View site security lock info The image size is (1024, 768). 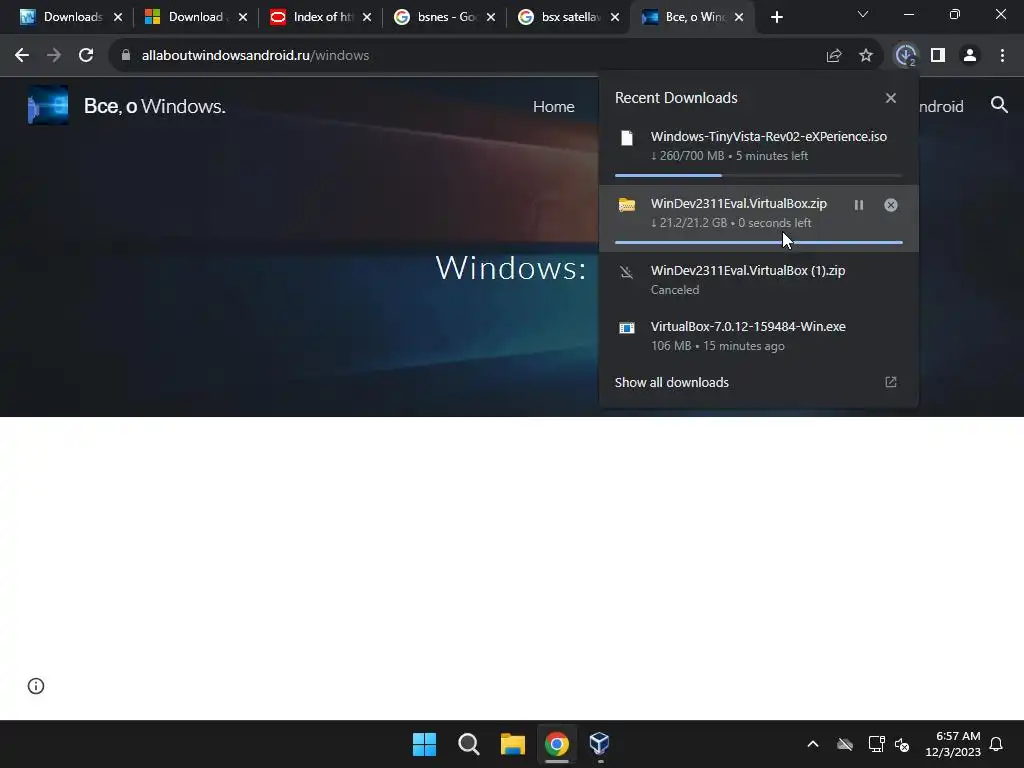tap(126, 56)
